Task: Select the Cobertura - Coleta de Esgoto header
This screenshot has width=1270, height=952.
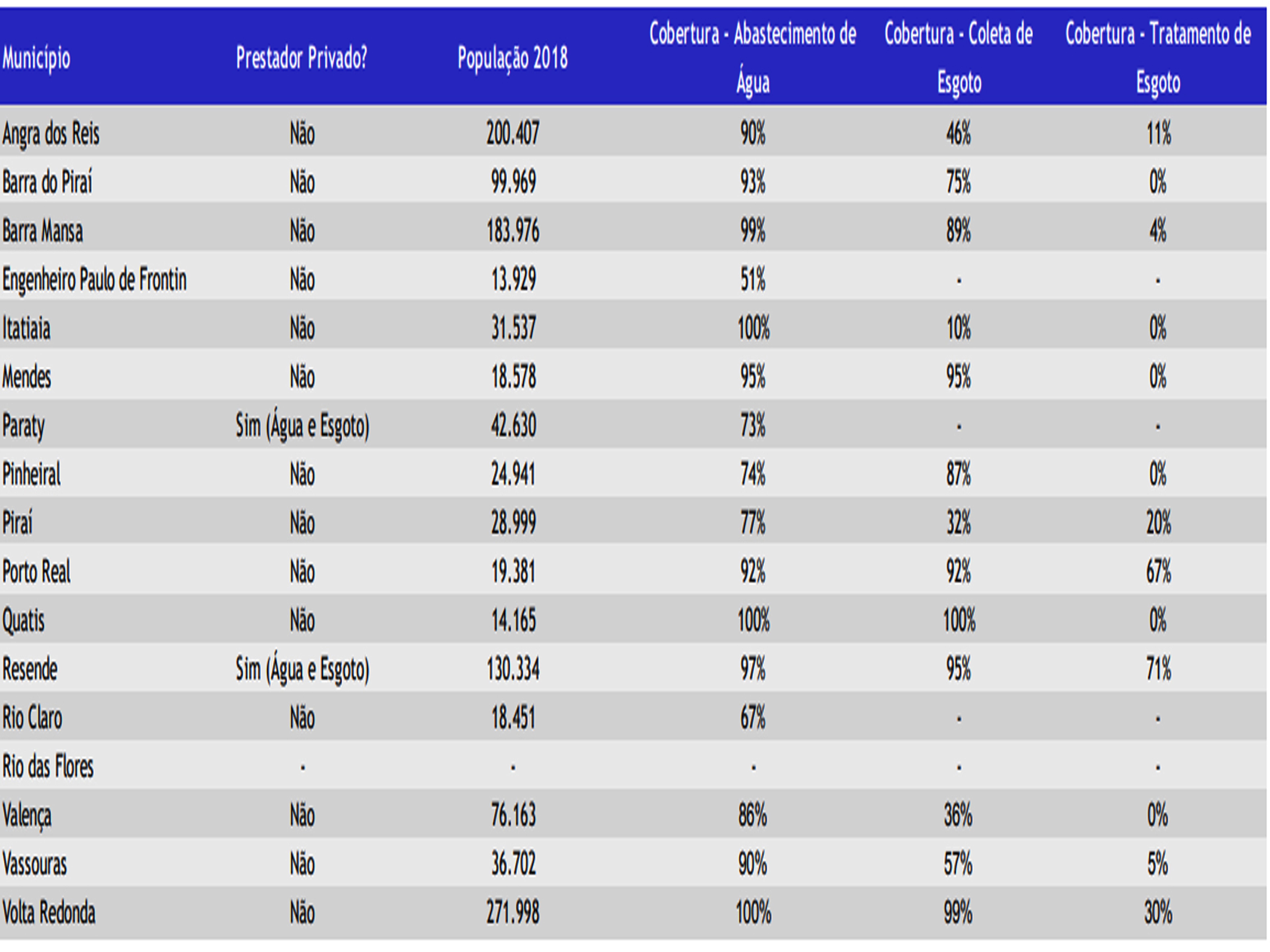Action: [x=958, y=58]
